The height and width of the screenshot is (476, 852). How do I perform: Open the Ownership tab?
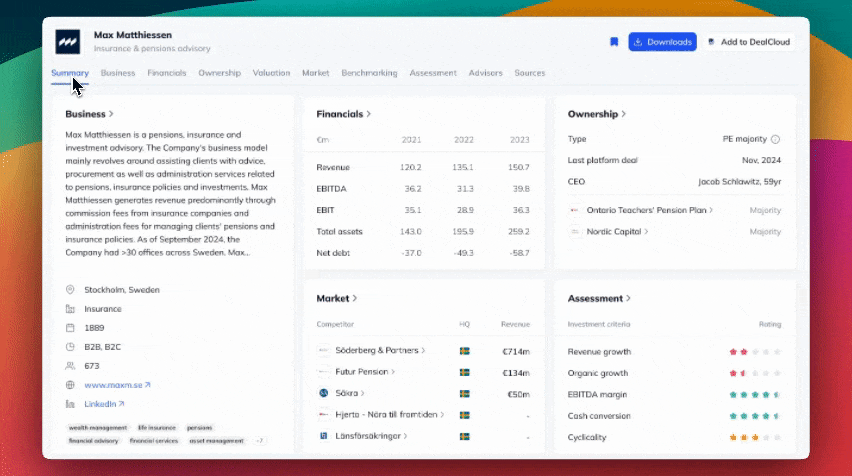[x=220, y=73]
